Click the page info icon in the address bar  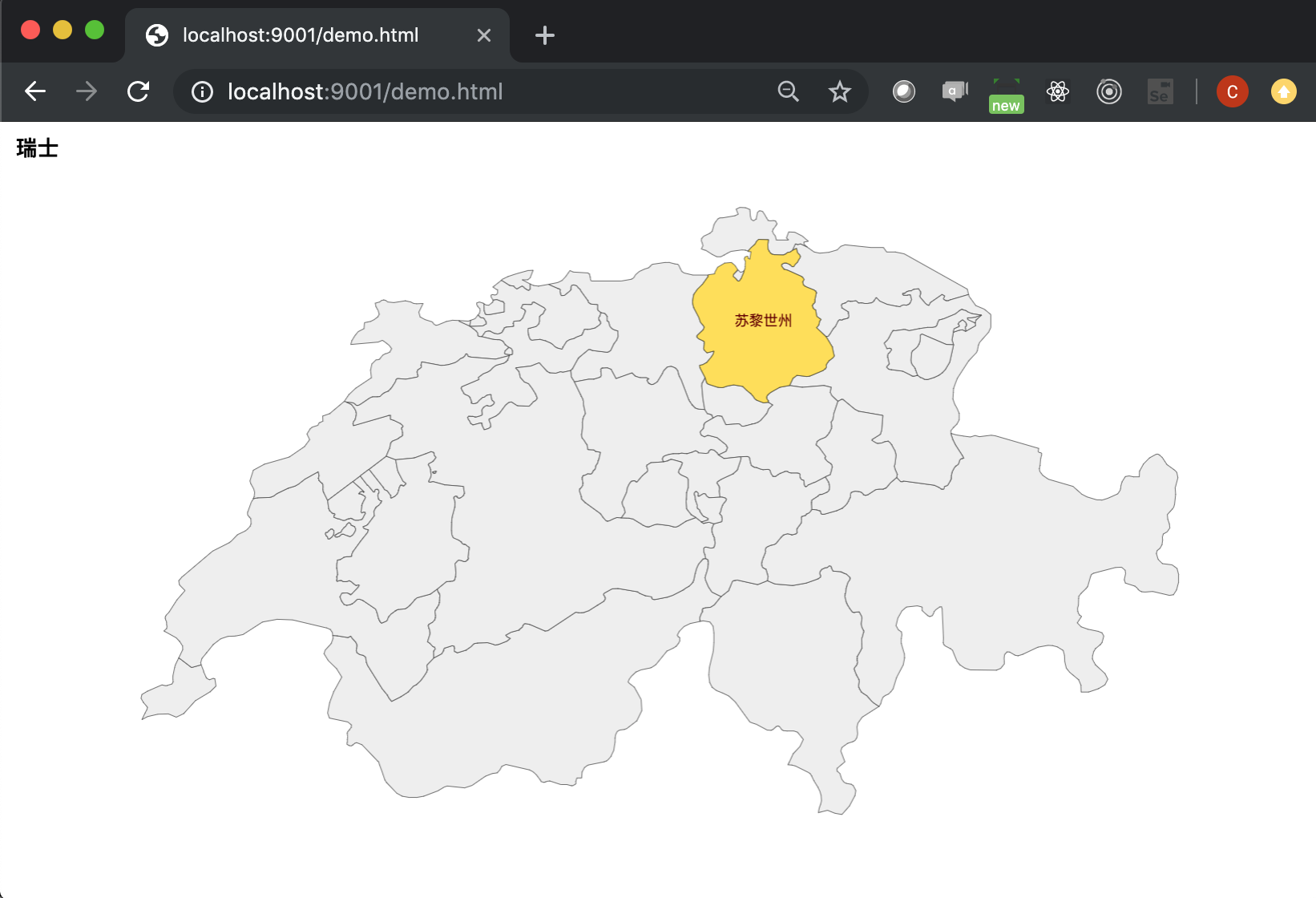pyautogui.click(x=201, y=91)
